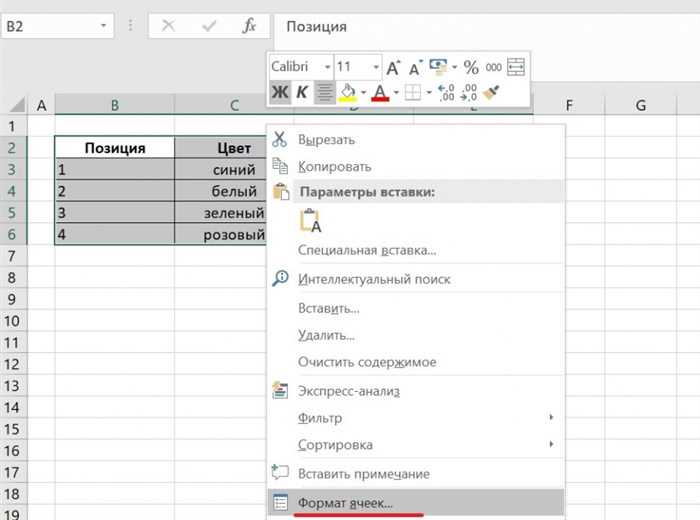Click merge and center icon
This screenshot has width=700, height=520.
pyautogui.click(x=516, y=67)
